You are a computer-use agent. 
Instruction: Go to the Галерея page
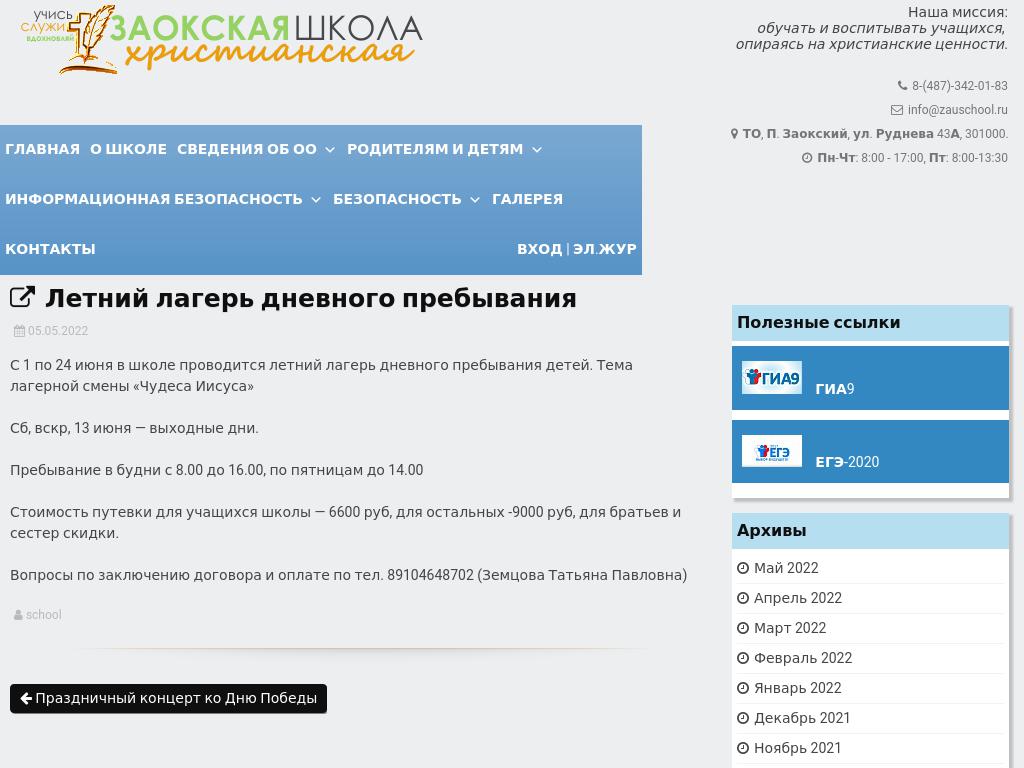[x=527, y=199]
